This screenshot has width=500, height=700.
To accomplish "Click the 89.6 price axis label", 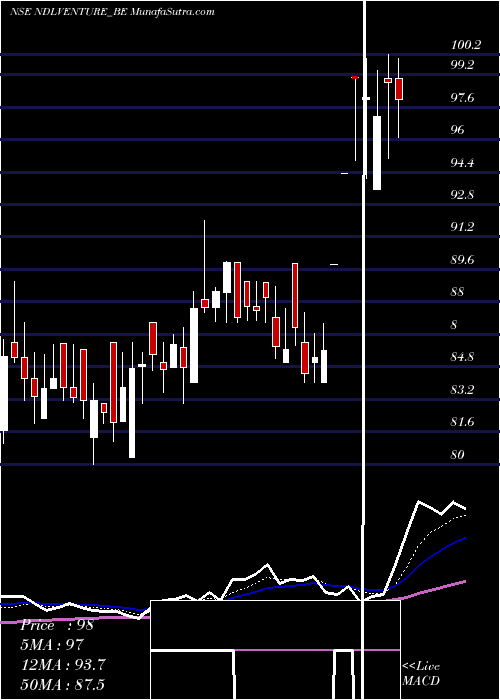I will click(x=462, y=260).
